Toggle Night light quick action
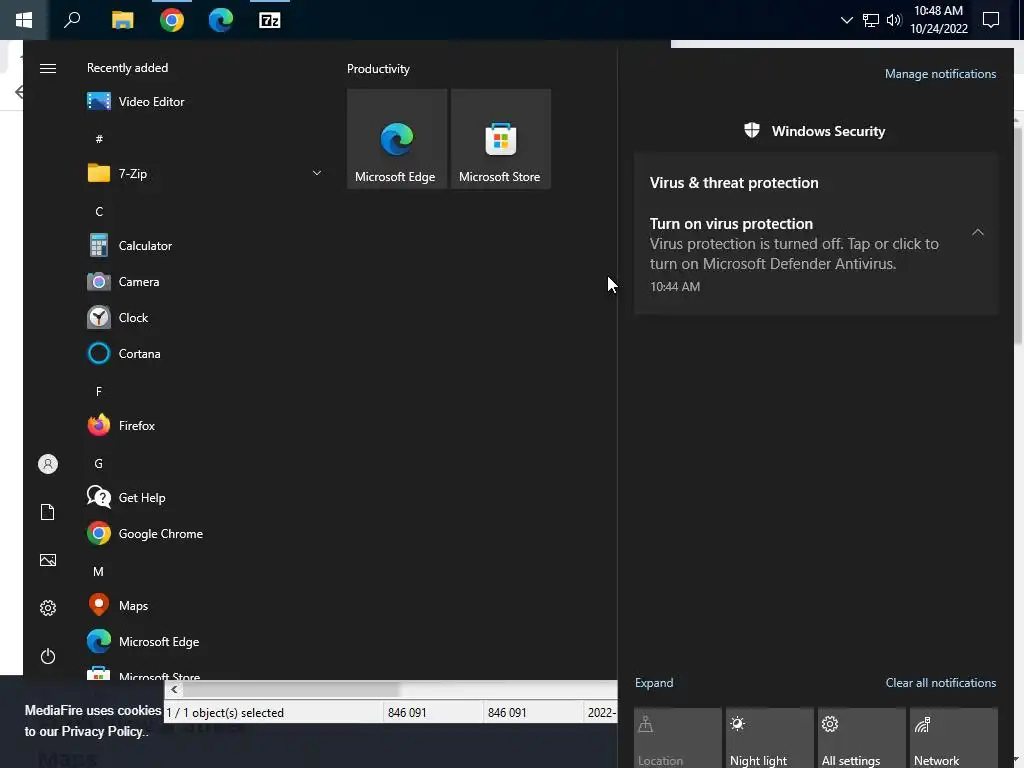The image size is (1024, 768). click(x=769, y=738)
